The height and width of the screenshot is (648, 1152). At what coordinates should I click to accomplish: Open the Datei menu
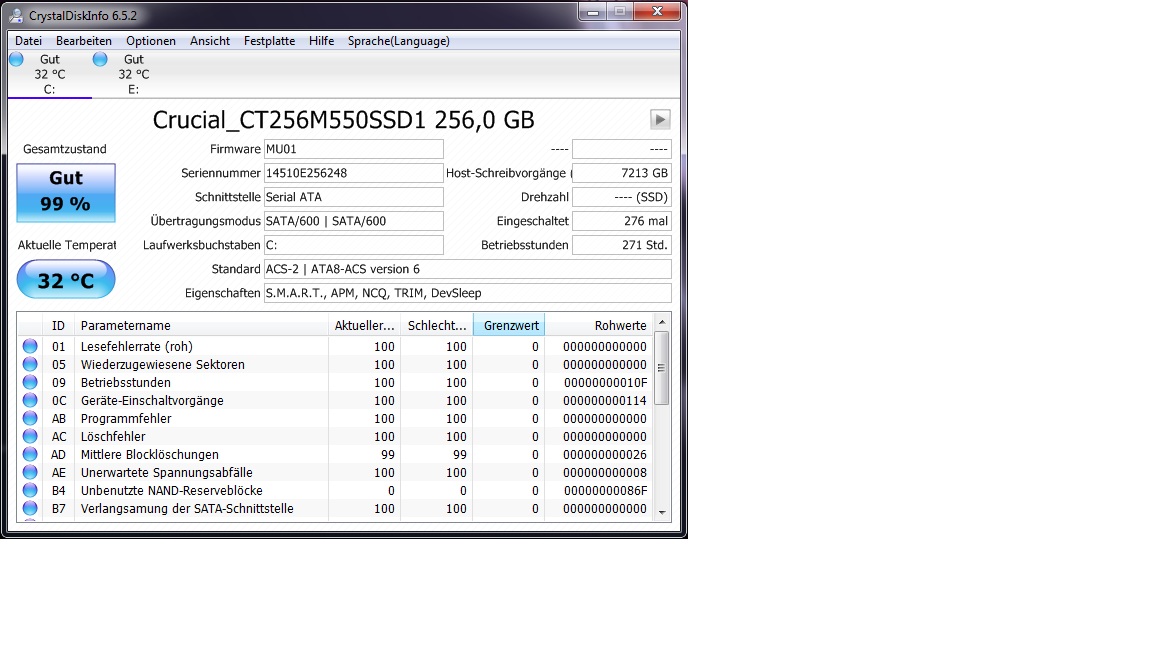pos(29,41)
